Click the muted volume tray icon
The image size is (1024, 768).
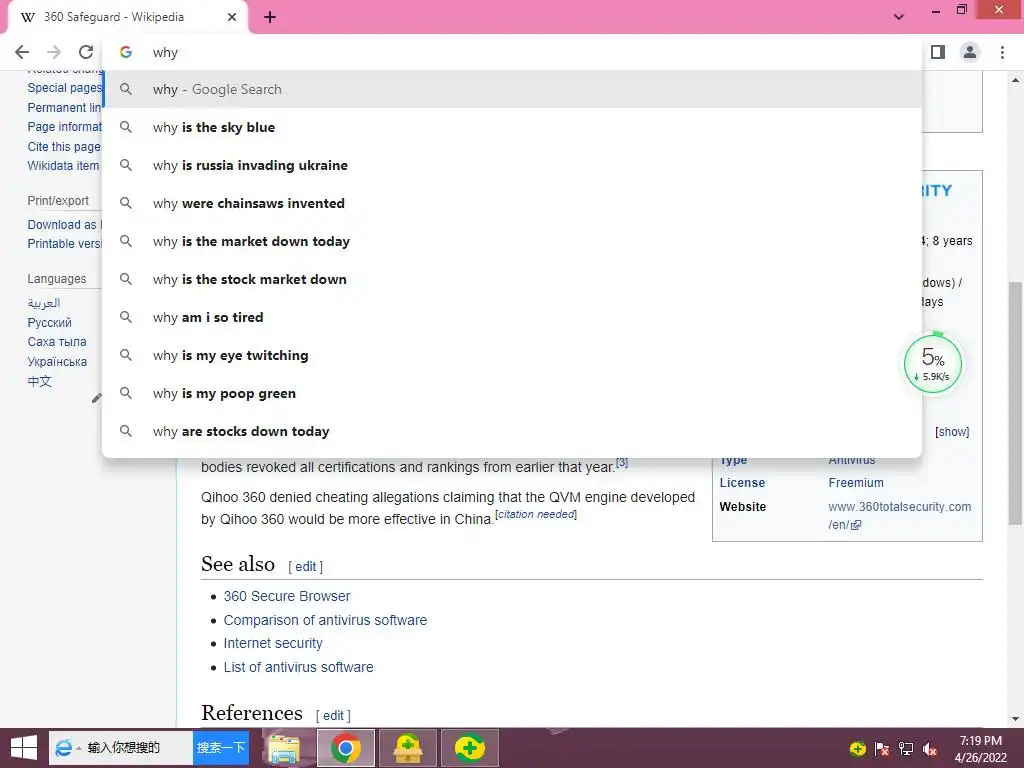[x=929, y=748]
